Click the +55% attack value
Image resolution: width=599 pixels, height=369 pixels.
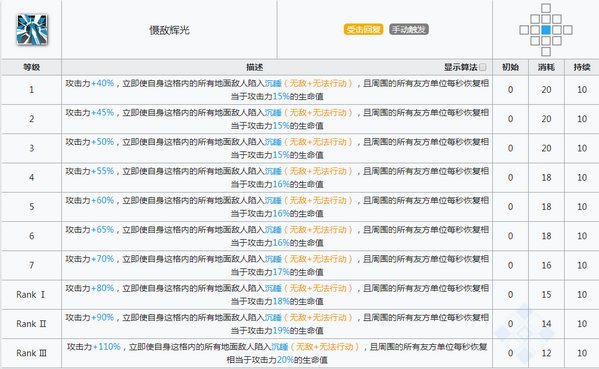pos(102,171)
